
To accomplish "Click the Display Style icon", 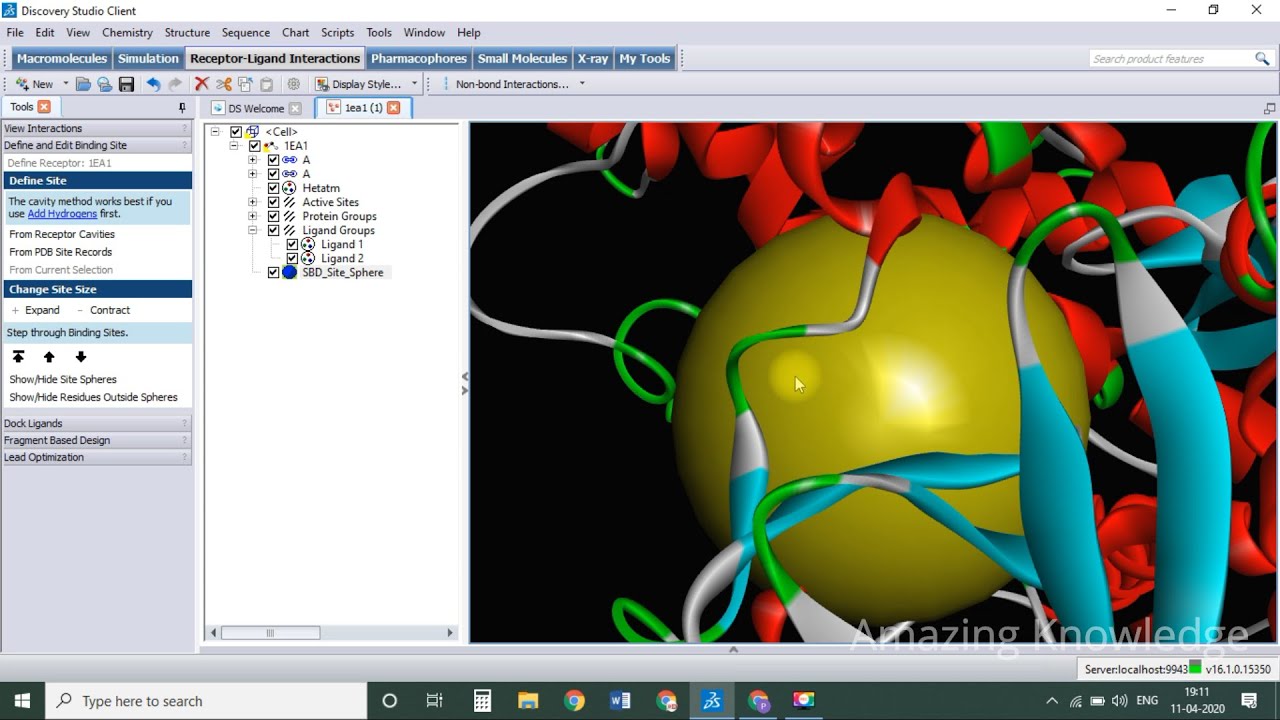I will [322, 84].
